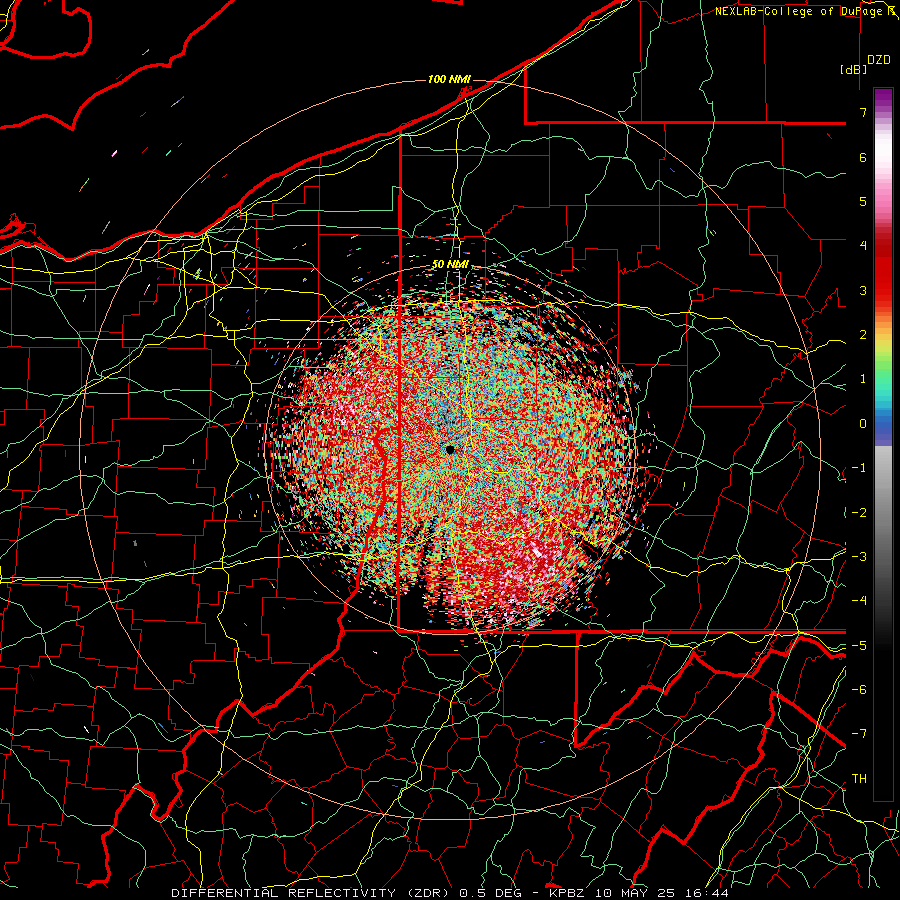Click the 3 value on the color scale
Image resolution: width=900 pixels, height=900 pixels.
tap(863, 290)
